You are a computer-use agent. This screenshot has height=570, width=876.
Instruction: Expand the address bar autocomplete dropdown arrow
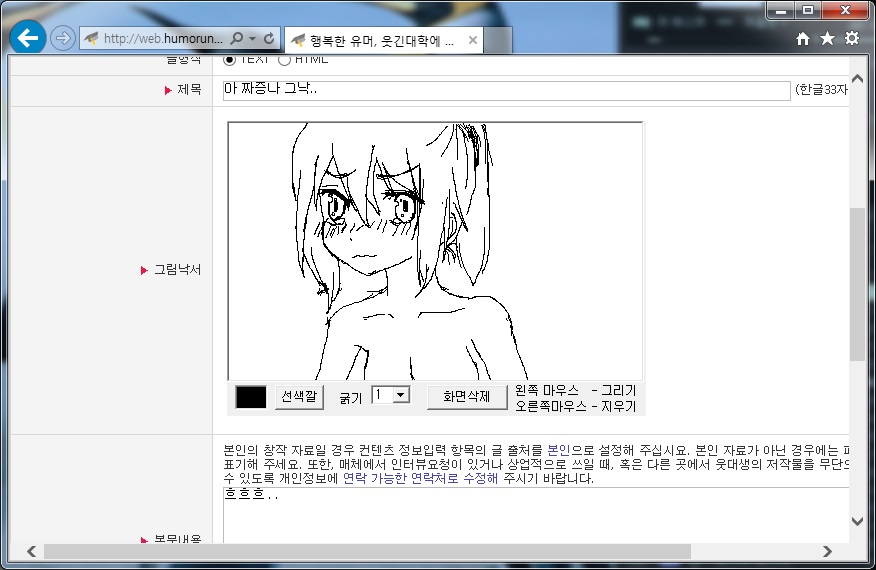coord(253,38)
